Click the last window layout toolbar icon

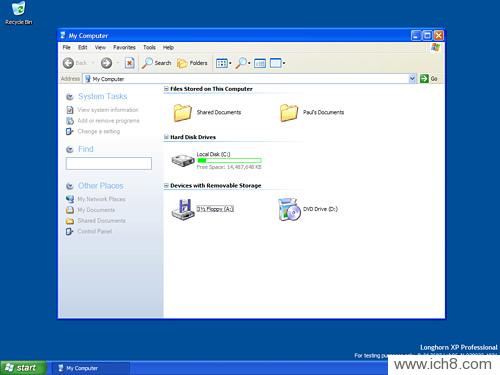[276, 63]
